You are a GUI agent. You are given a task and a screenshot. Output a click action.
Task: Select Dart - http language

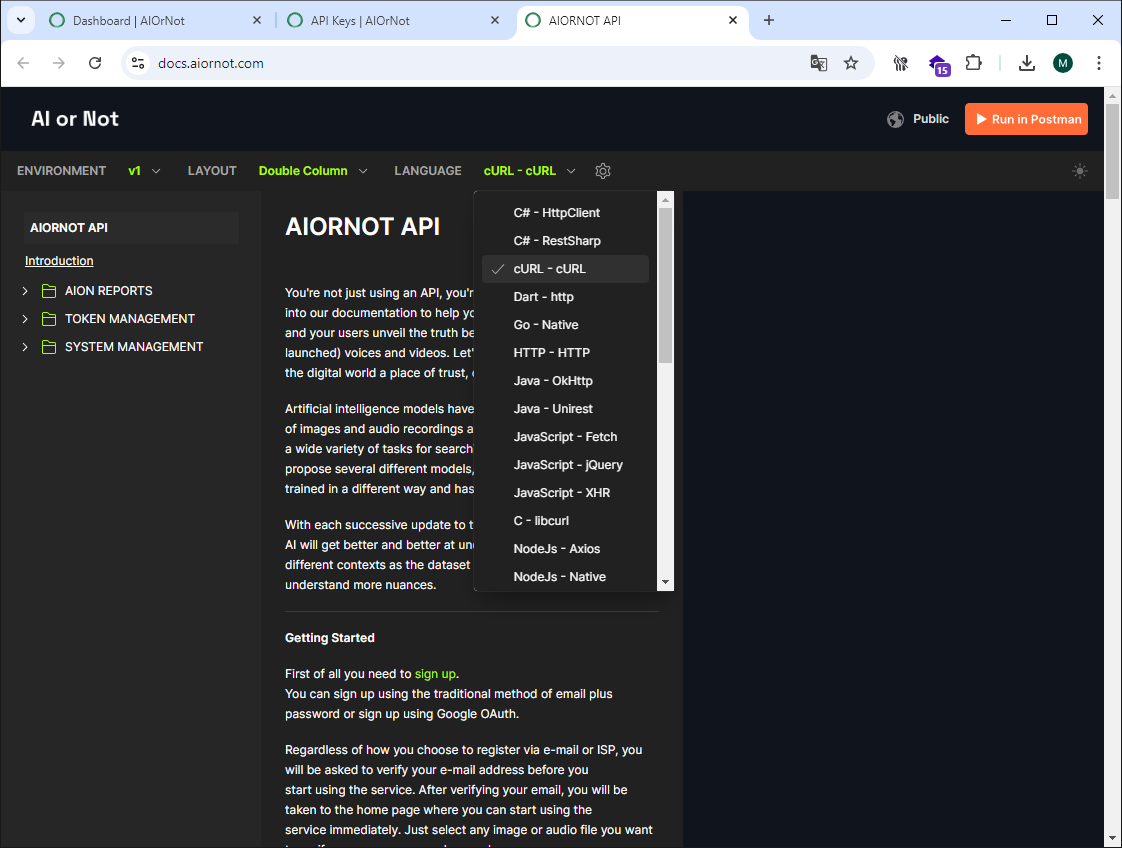pos(565,296)
